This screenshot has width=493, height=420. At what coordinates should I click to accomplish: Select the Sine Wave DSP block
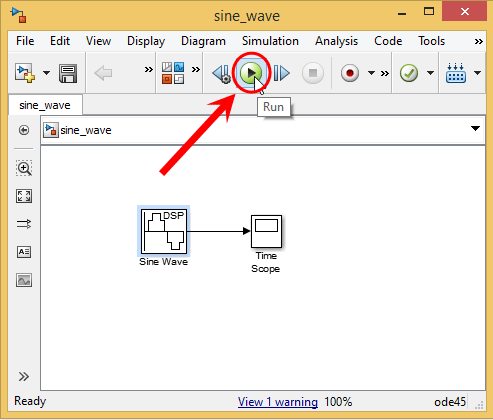tap(164, 231)
